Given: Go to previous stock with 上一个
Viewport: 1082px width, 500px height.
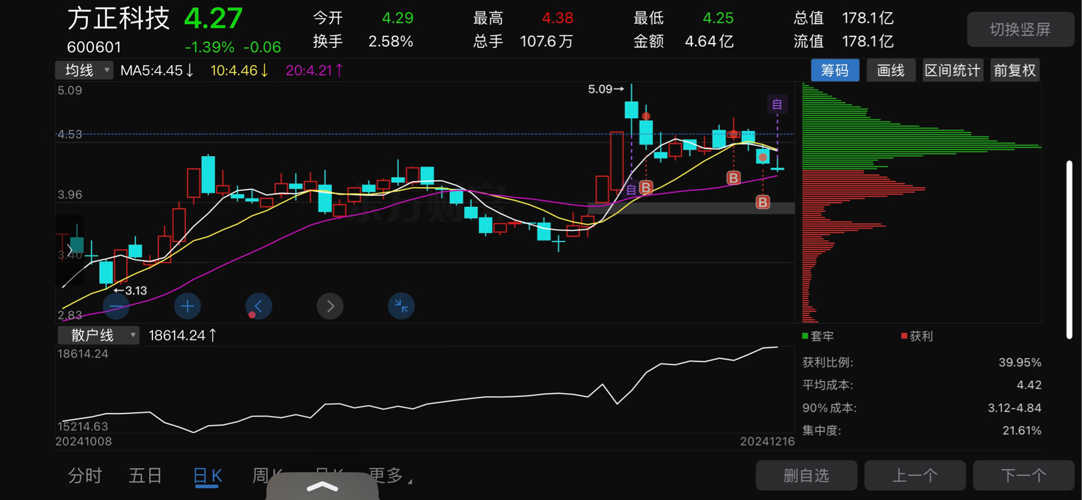Looking at the screenshot, I should tap(915, 475).
